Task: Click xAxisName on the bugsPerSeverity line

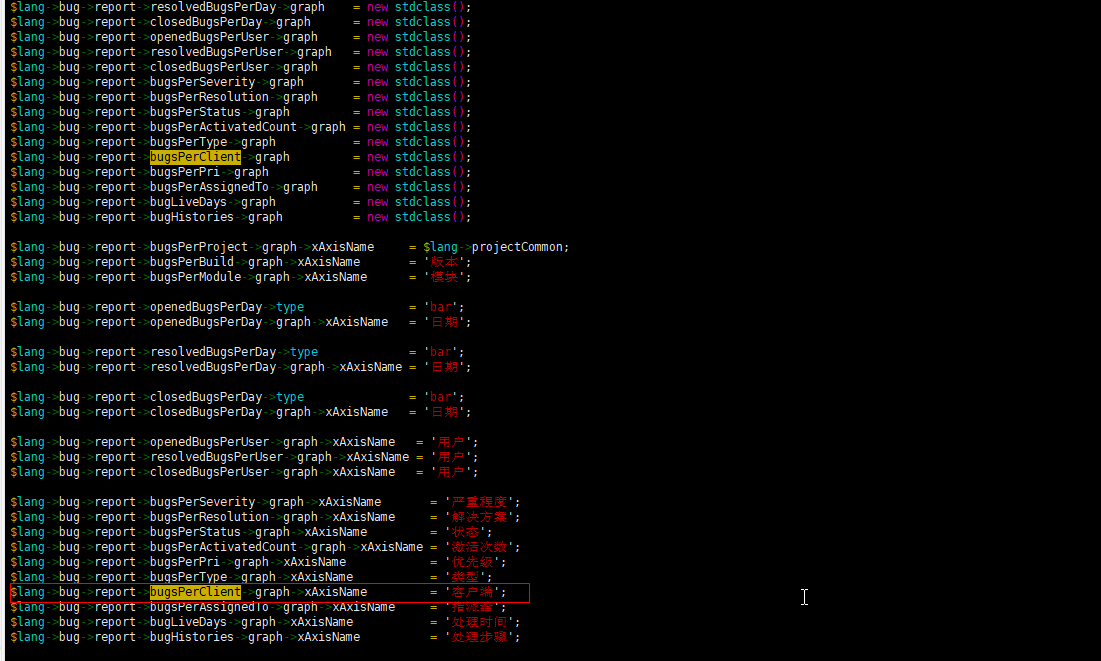Action: coord(350,502)
